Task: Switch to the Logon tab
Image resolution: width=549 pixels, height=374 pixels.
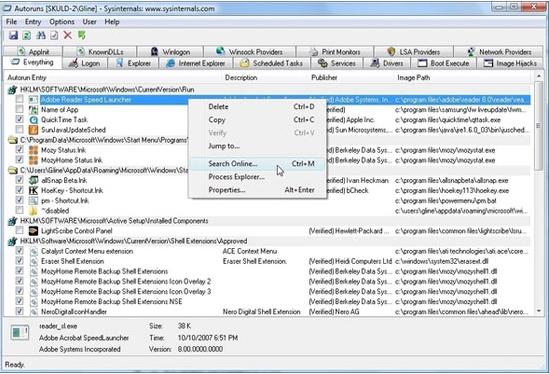Action: [x=85, y=63]
